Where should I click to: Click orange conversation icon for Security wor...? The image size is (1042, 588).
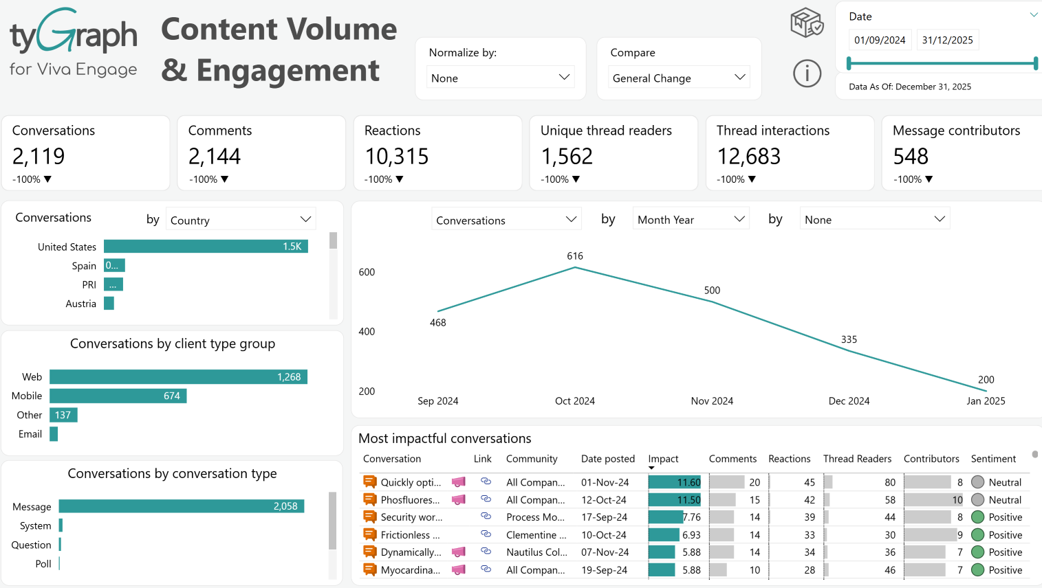(x=369, y=517)
